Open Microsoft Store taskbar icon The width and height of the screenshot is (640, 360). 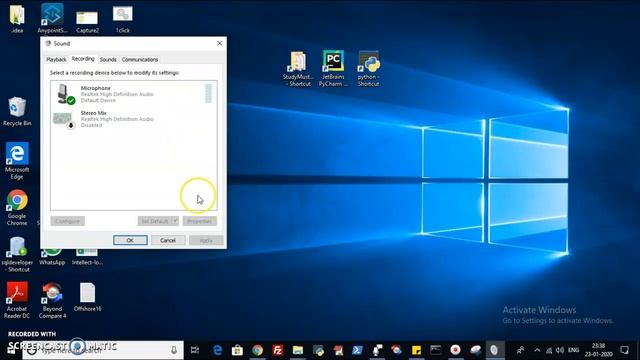[237, 350]
